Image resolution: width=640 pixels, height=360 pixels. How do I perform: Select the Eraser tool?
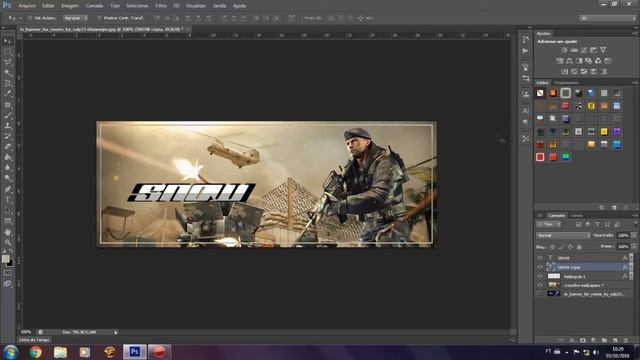[8, 147]
